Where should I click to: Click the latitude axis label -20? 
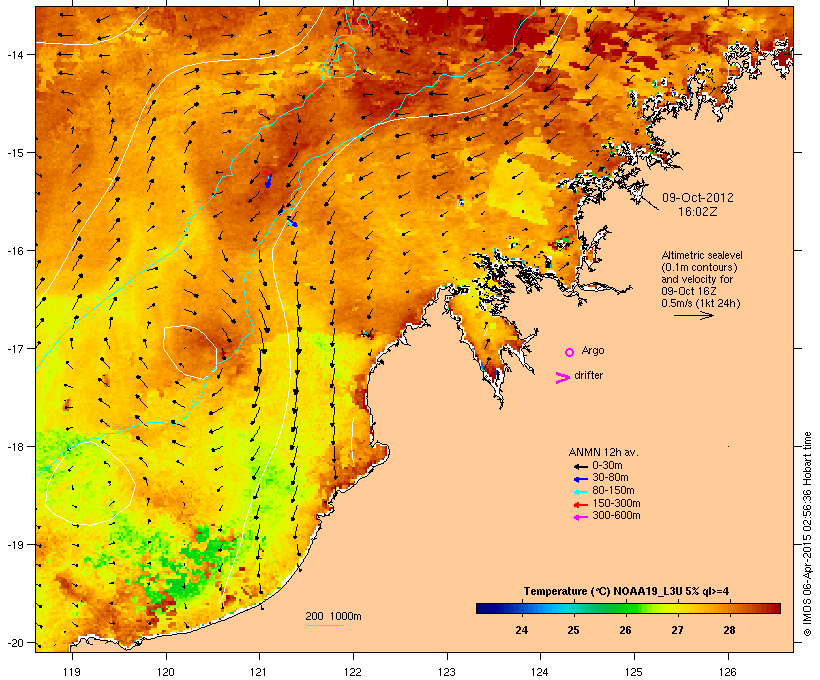coord(14,643)
